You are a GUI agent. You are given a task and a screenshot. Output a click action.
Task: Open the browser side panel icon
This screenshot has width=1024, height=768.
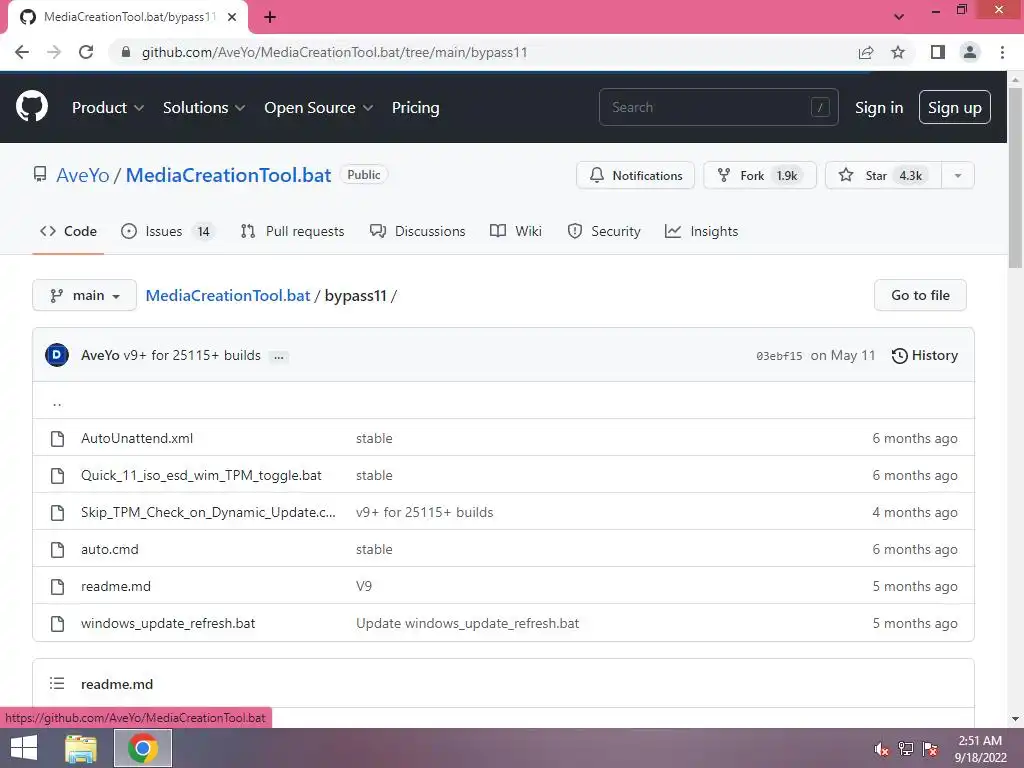pos(938,52)
